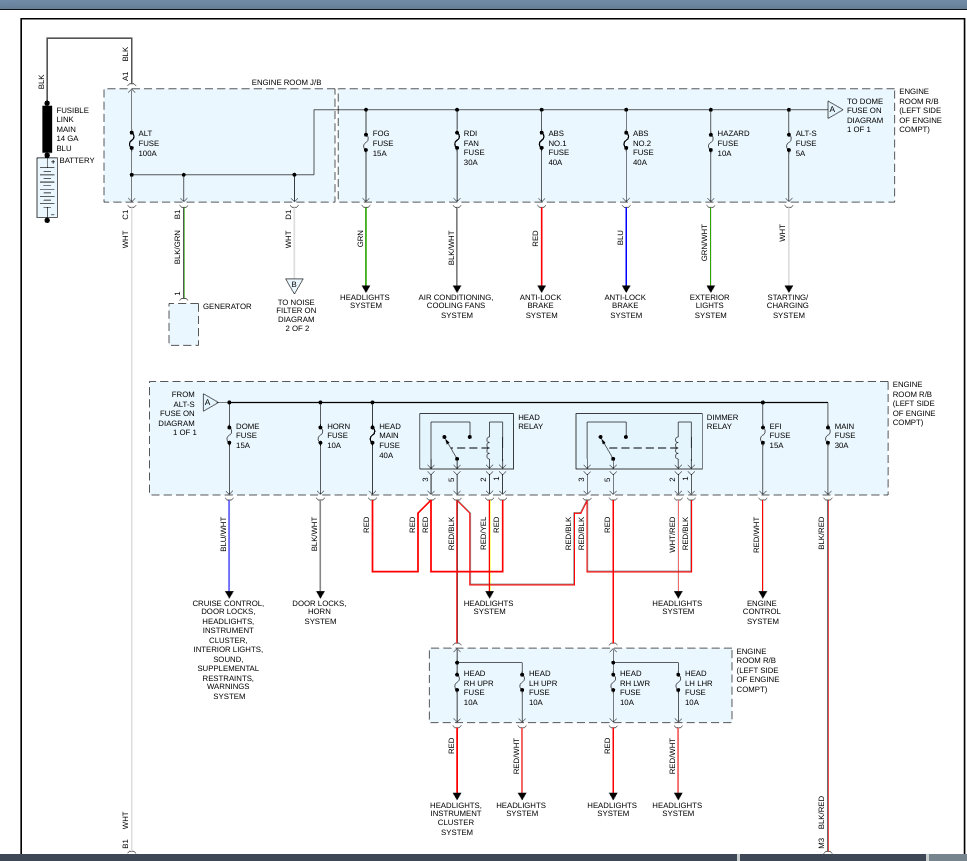Viewport: 967px width, 861px height.
Task: Select the EFI FUSE 15A label
Action: (x=780, y=435)
